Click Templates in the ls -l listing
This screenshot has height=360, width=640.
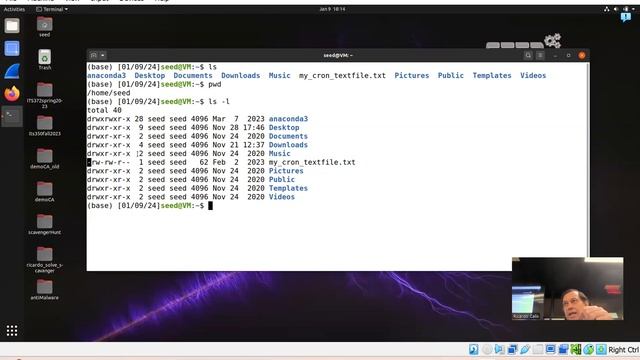288,188
